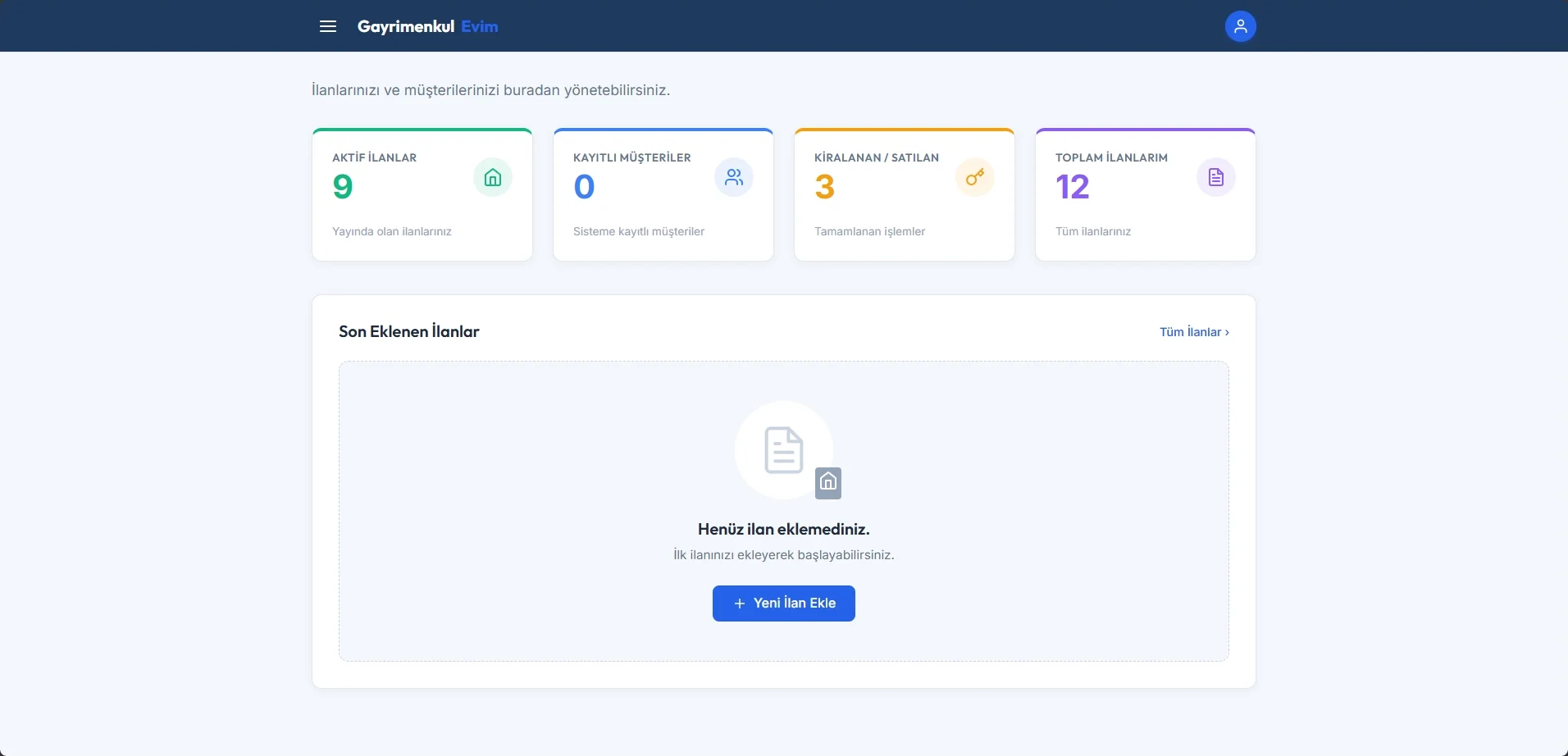Click the small grey house badge icon
This screenshot has width=1568, height=756.
coord(828,482)
